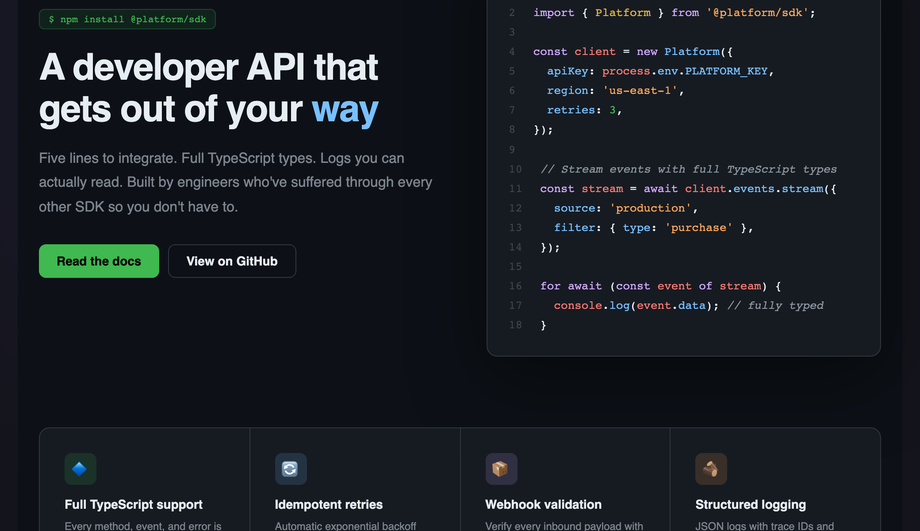
Task: Click the '// fully typed' comment
Action: tap(775, 305)
